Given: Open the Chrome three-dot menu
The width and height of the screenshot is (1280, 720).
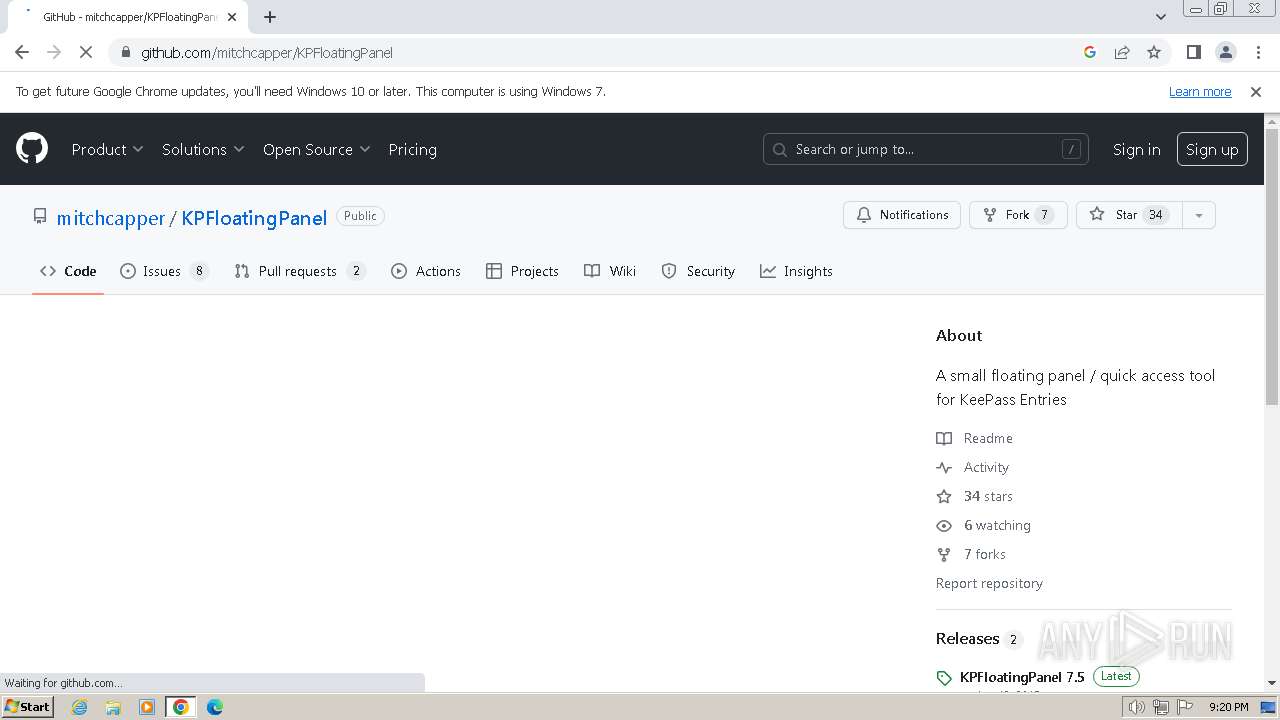Looking at the screenshot, I should (1256, 52).
